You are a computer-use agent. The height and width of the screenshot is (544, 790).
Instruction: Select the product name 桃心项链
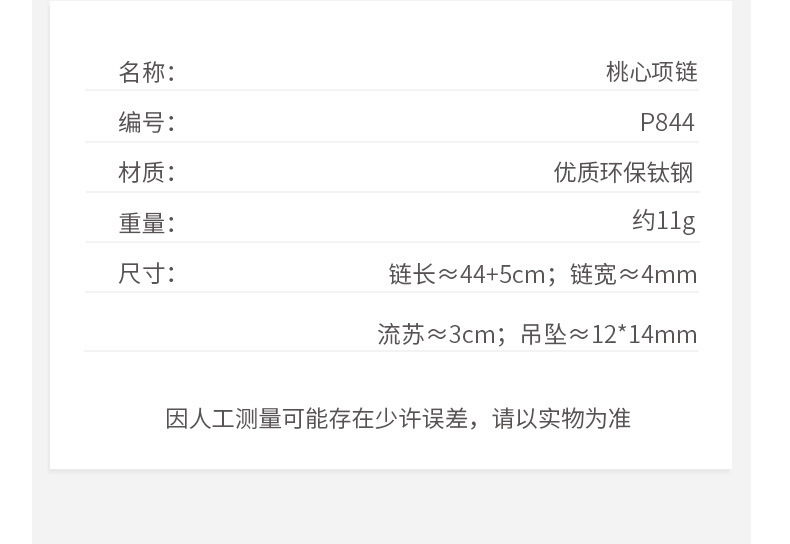(x=651, y=72)
